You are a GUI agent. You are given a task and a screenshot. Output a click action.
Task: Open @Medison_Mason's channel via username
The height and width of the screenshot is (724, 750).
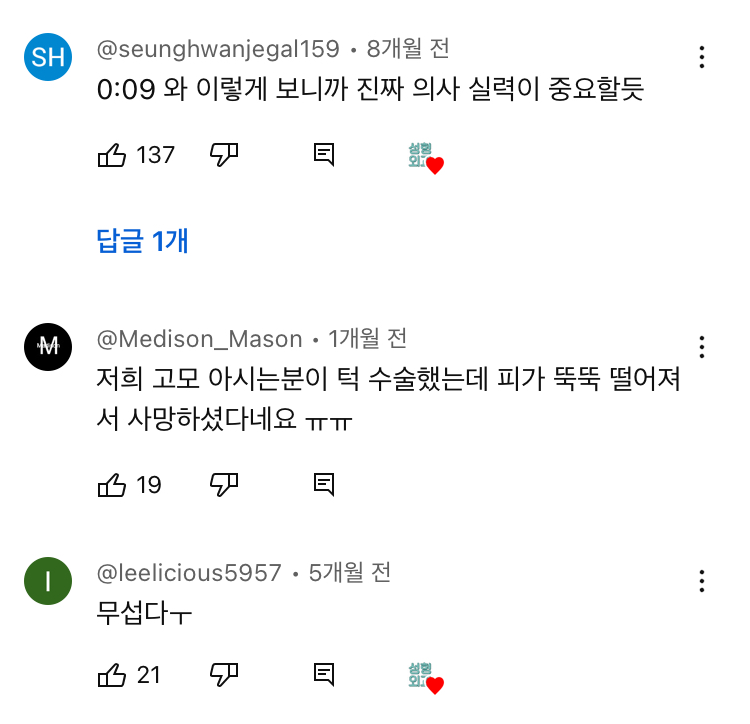click(199, 338)
